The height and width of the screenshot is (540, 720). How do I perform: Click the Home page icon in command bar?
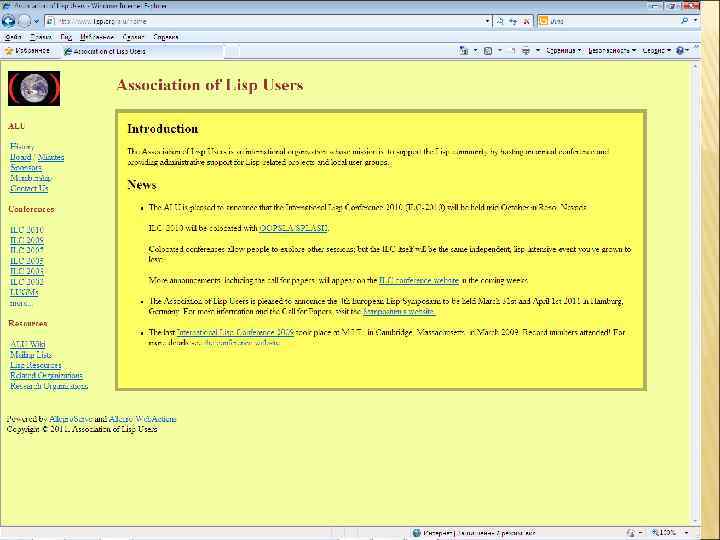(464, 51)
